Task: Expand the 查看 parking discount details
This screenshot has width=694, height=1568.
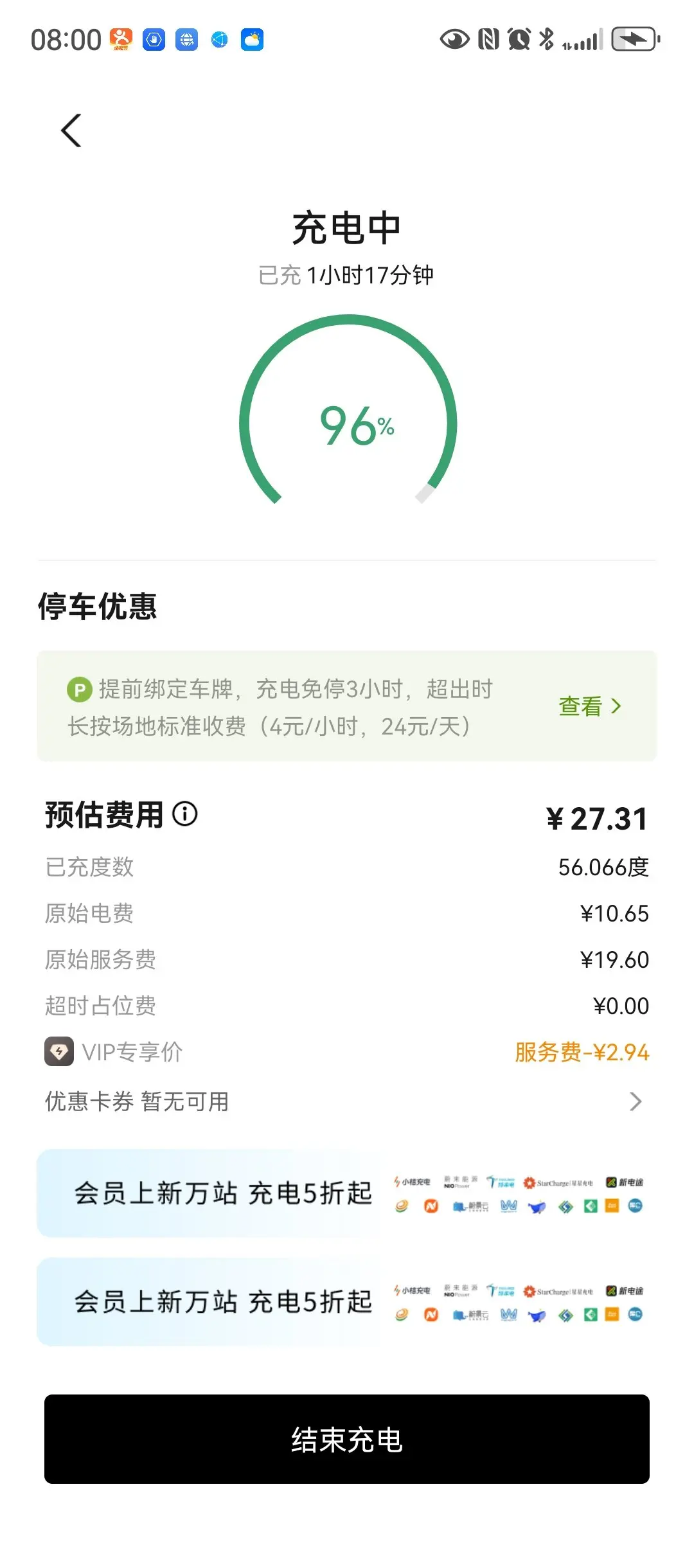Action: (x=590, y=706)
